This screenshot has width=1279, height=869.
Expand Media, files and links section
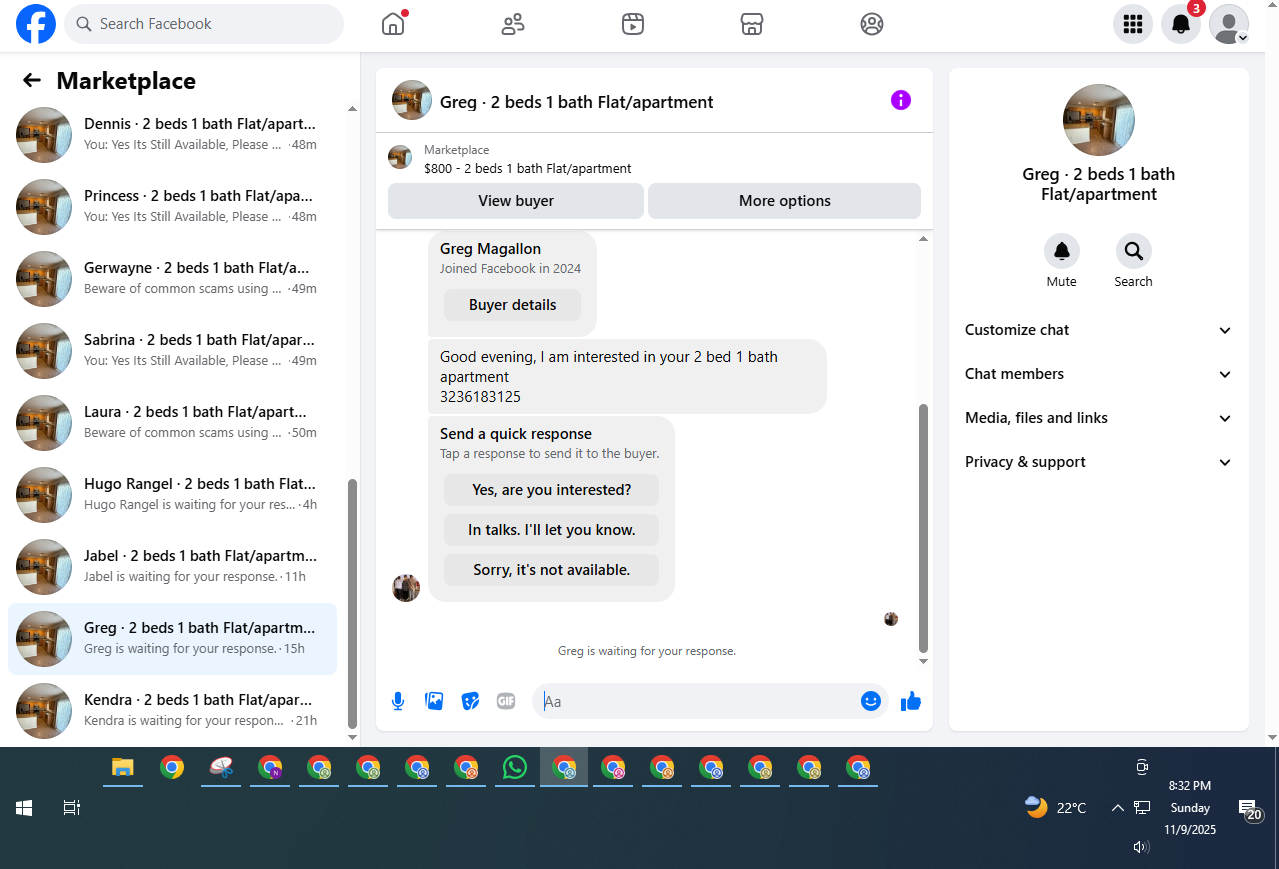pyautogui.click(x=1098, y=418)
